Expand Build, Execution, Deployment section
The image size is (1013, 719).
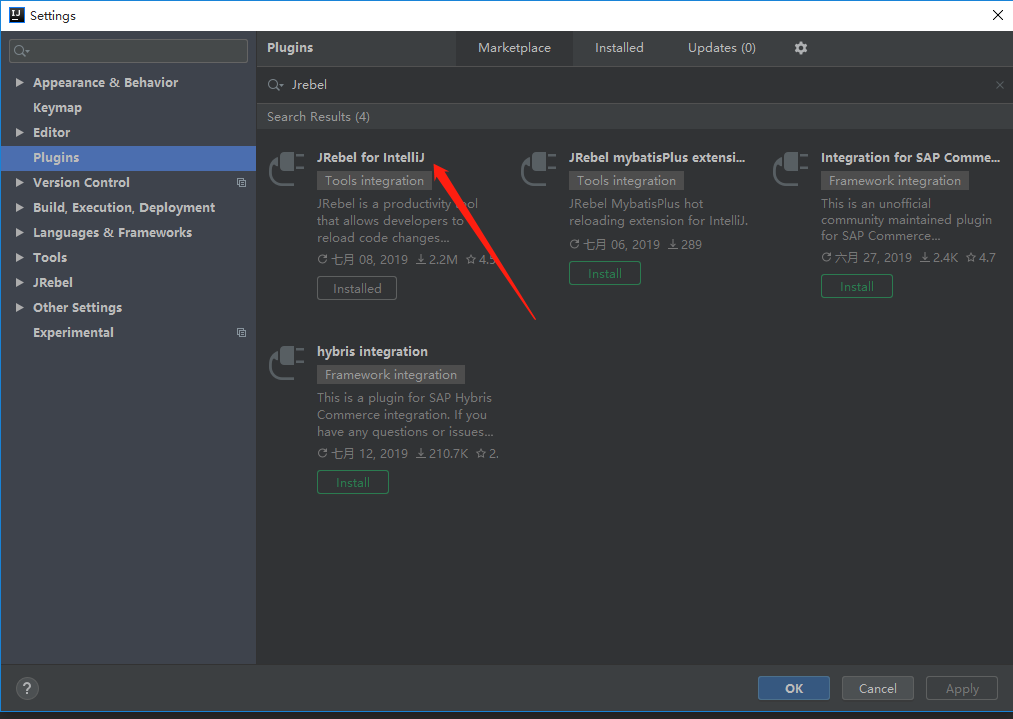click(x=19, y=207)
